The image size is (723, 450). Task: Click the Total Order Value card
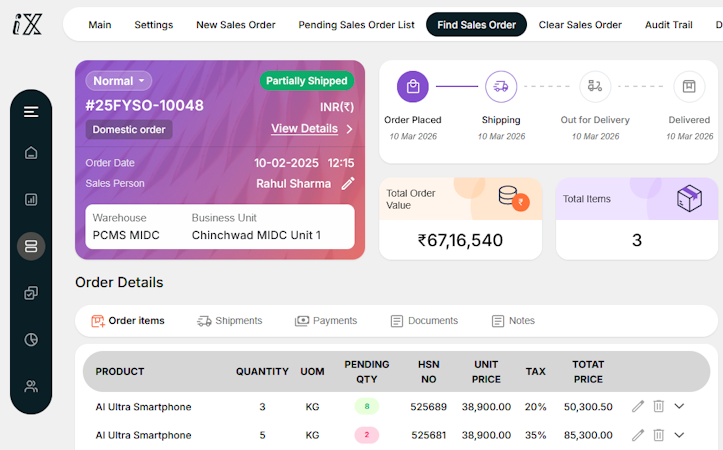coord(460,219)
